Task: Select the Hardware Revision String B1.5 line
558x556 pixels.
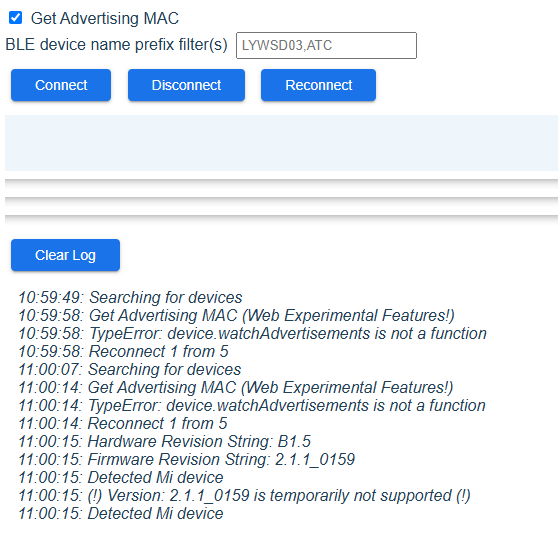Action: click(x=164, y=441)
